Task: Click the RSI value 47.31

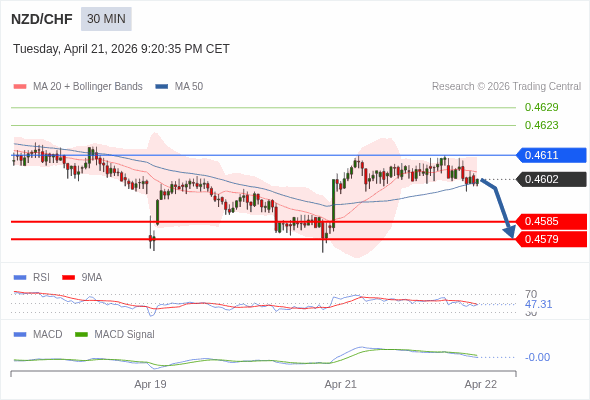Action: point(538,304)
